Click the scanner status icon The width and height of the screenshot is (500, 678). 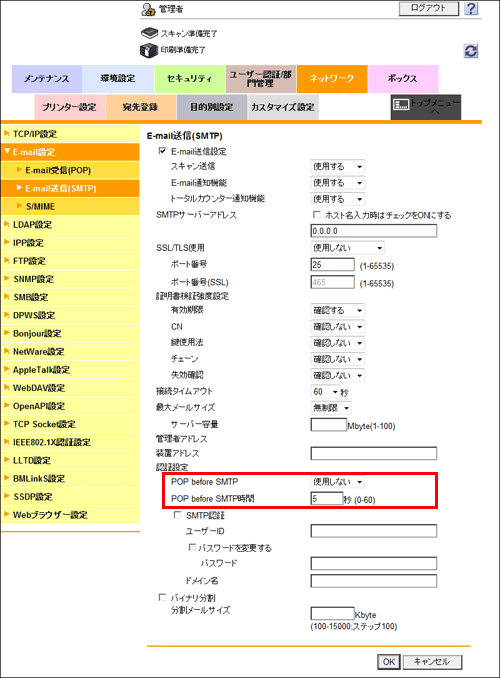(150, 33)
